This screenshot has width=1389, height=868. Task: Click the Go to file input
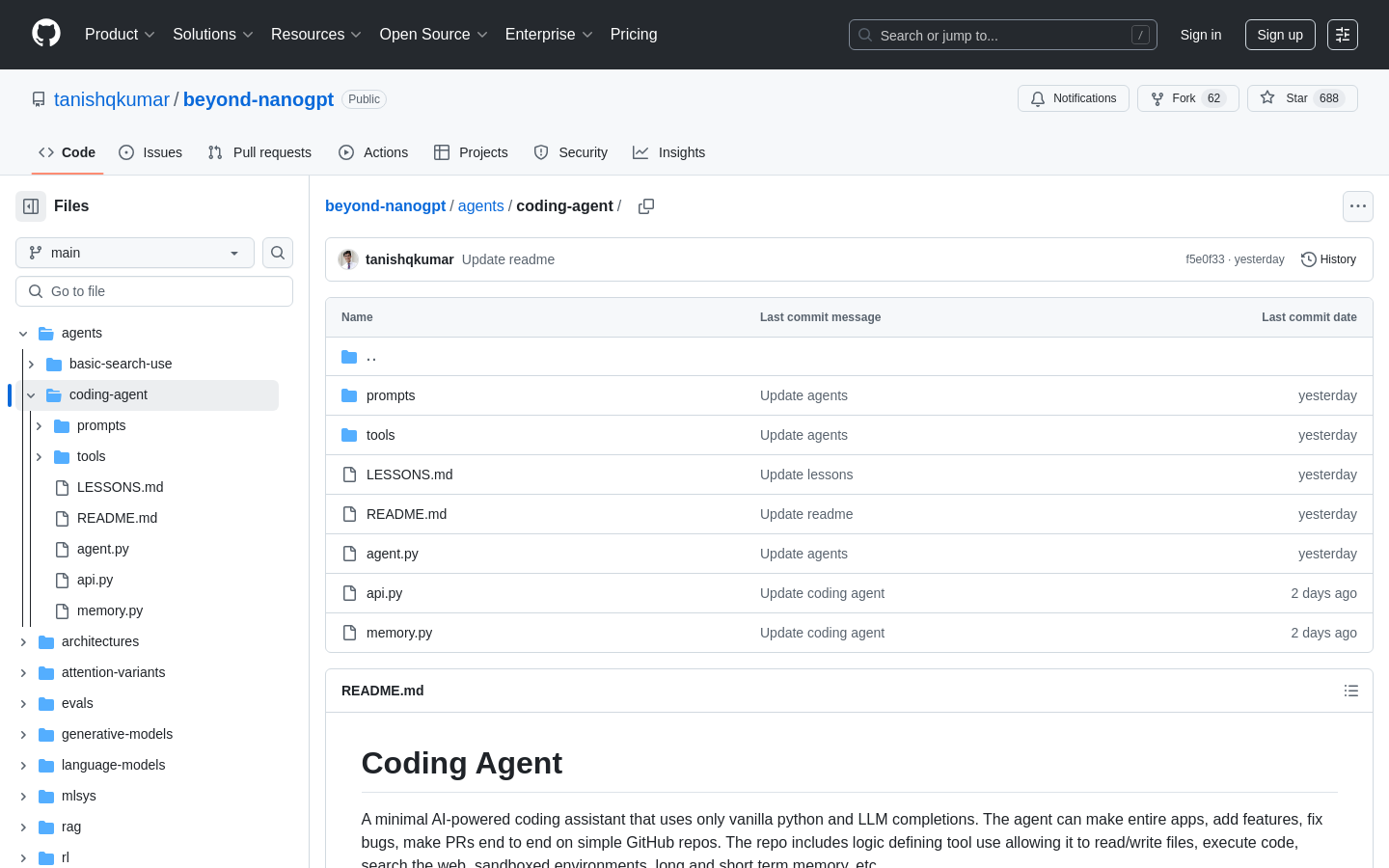(154, 291)
